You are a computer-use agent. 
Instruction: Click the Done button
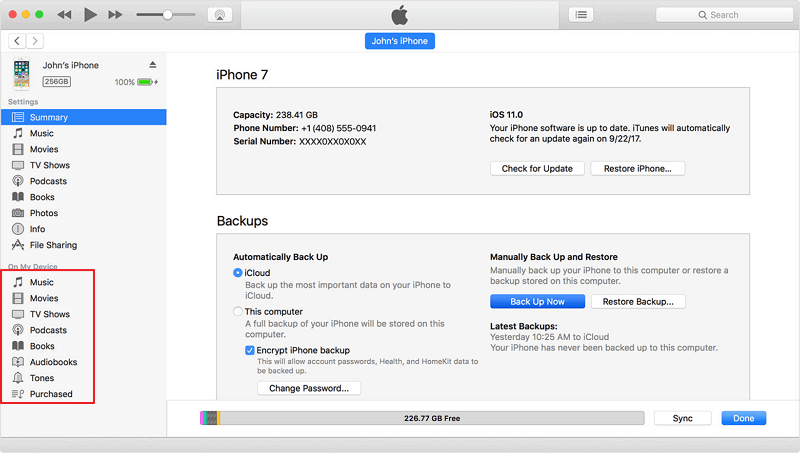(744, 418)
